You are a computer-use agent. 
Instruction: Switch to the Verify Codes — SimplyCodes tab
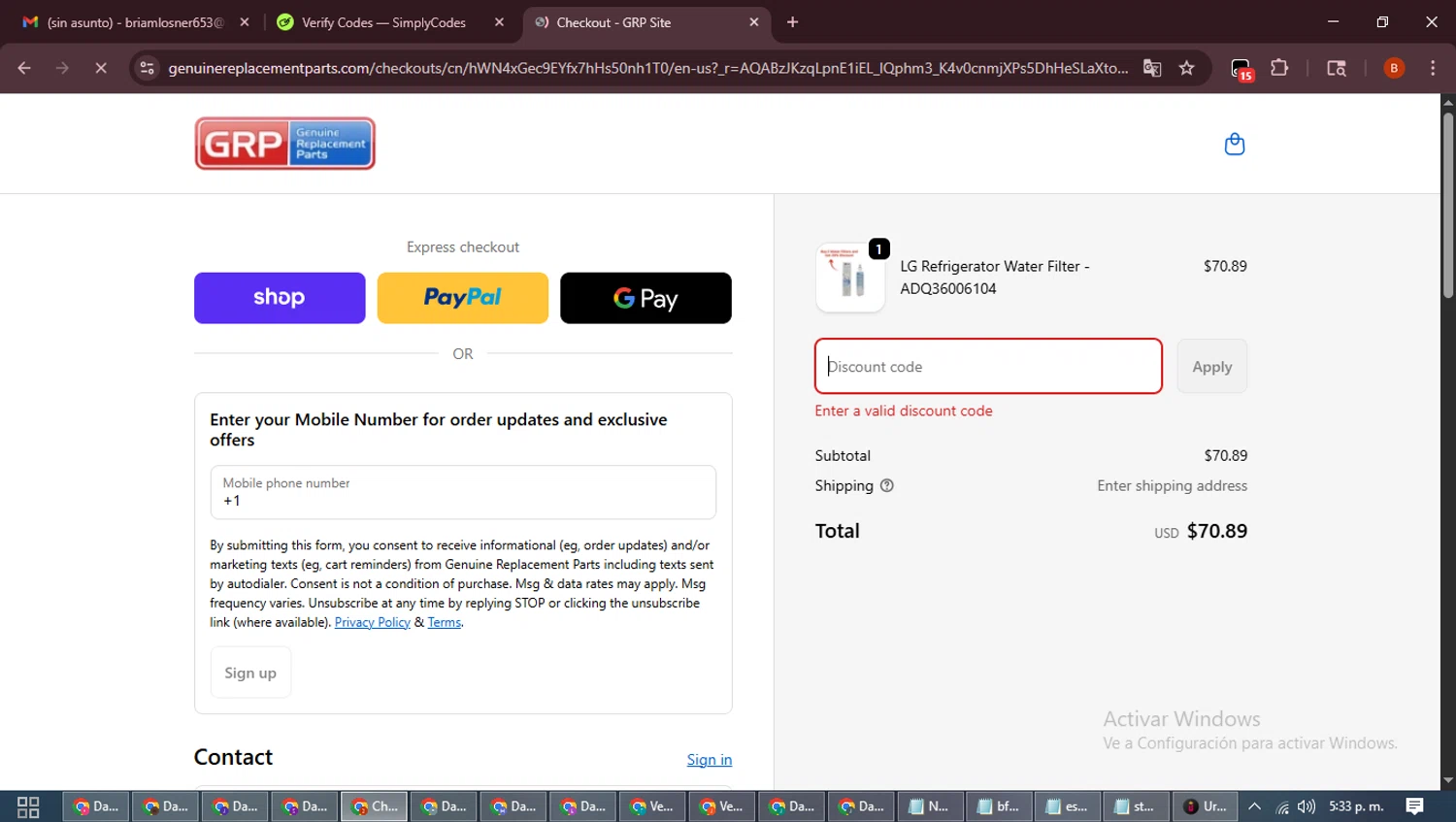point(383,22)
